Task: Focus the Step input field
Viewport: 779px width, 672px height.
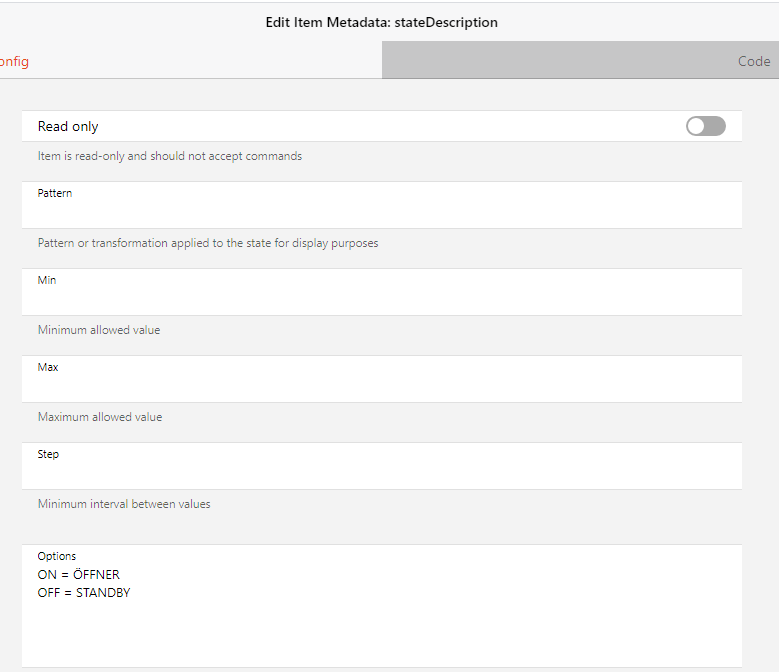Action: [380, 473]
